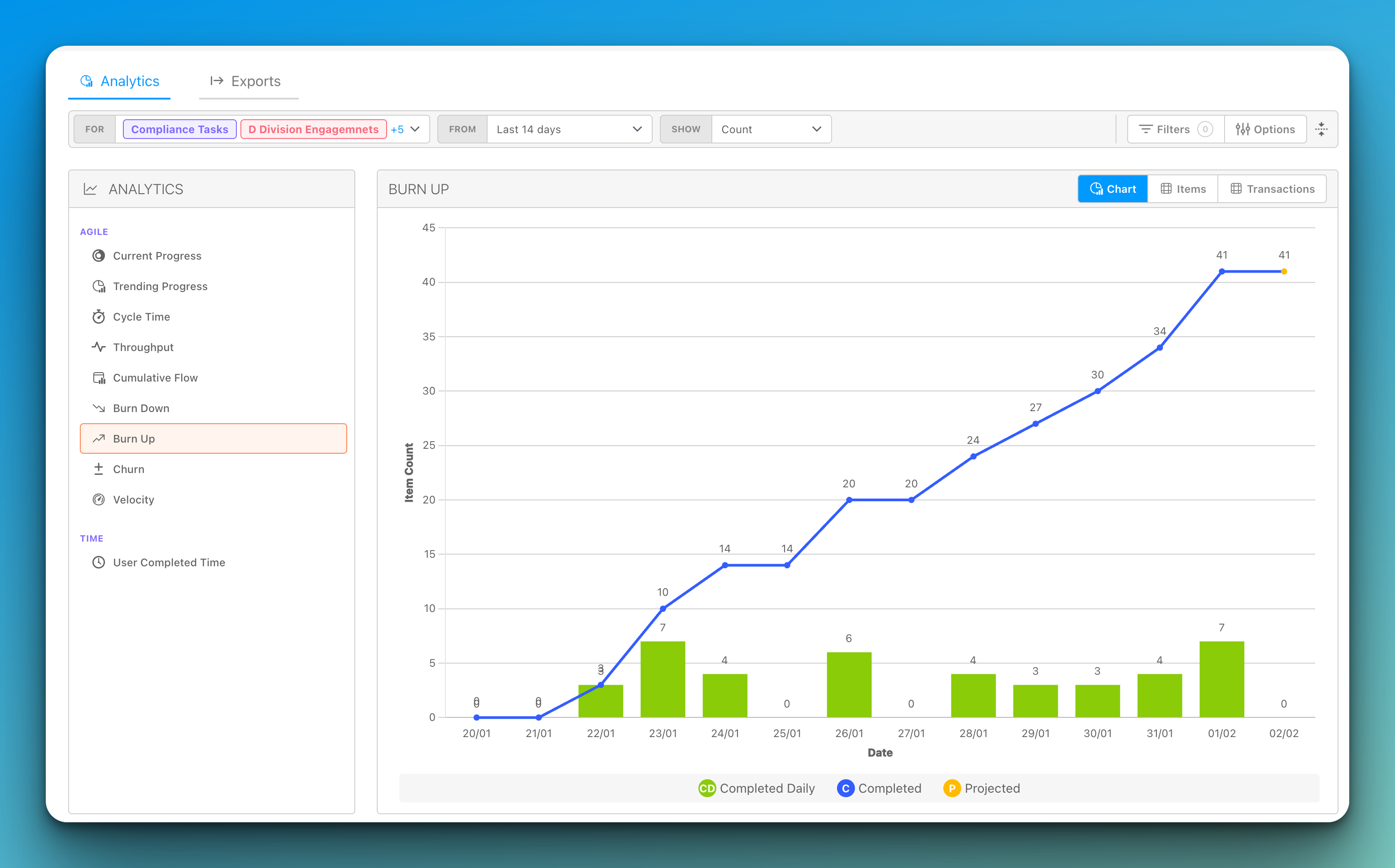This screenshot has height=868, width=1395.
Task: Click the Churn plus-minus icon
Action: click(x=99, y=469)
